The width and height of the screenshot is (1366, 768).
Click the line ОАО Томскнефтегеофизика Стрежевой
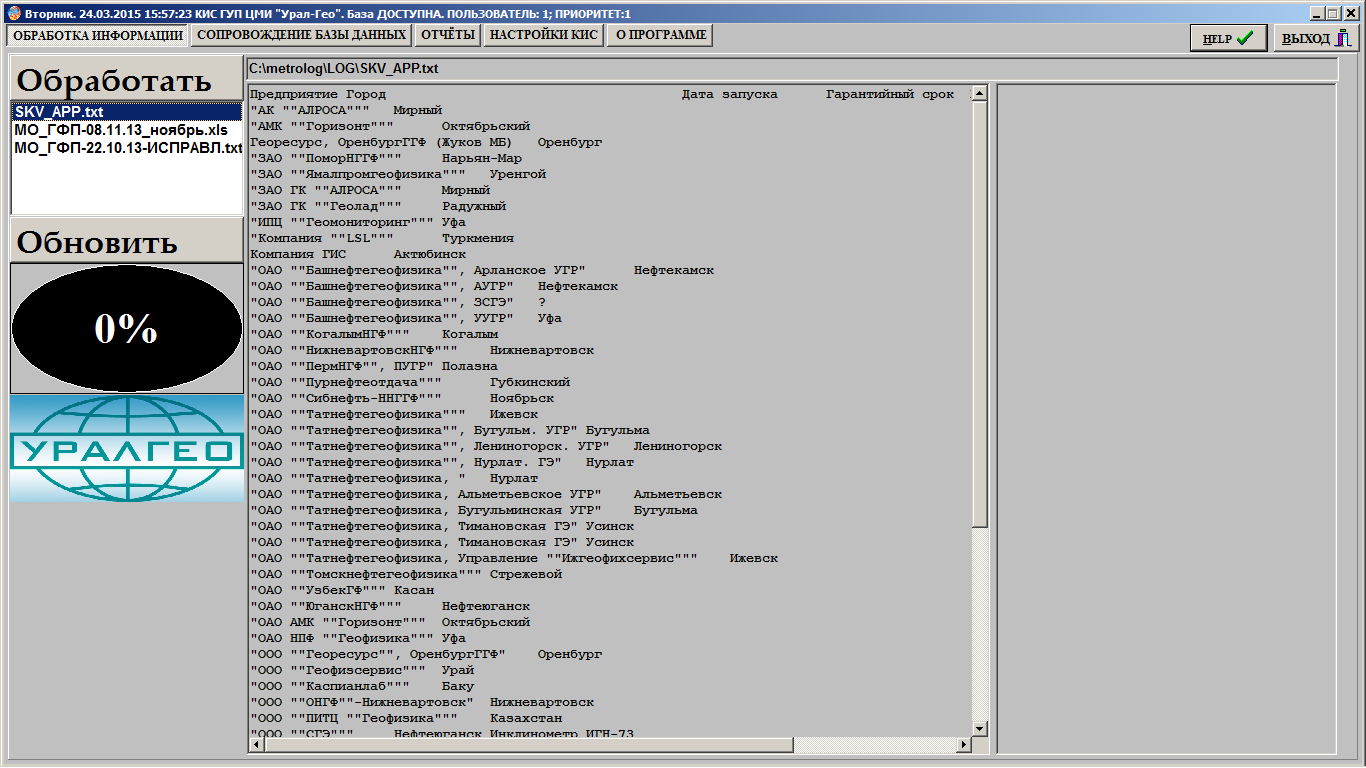point(405,574)
